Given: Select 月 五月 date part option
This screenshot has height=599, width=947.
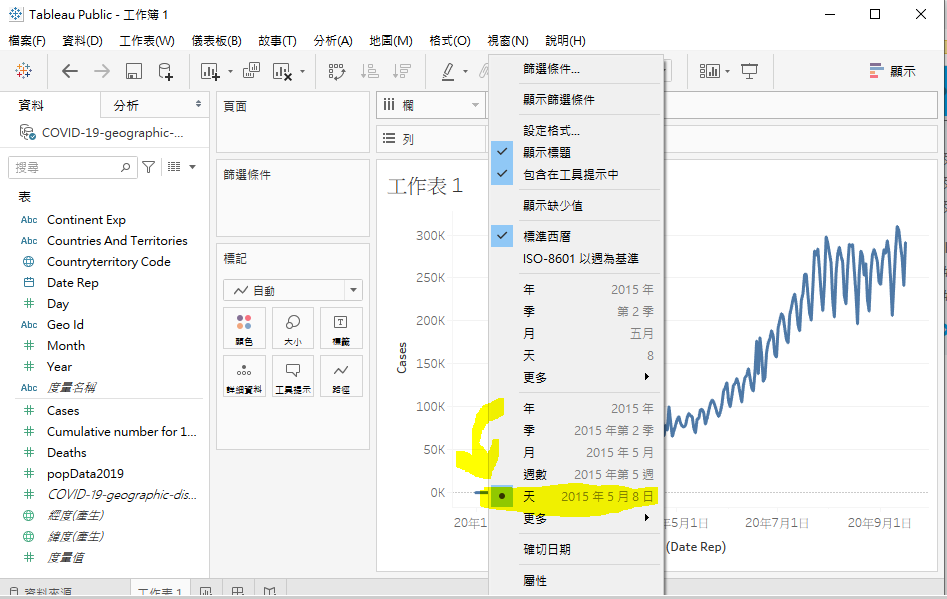Looking at the screenshot, I should pyautogui.click(x=576, y=333).
